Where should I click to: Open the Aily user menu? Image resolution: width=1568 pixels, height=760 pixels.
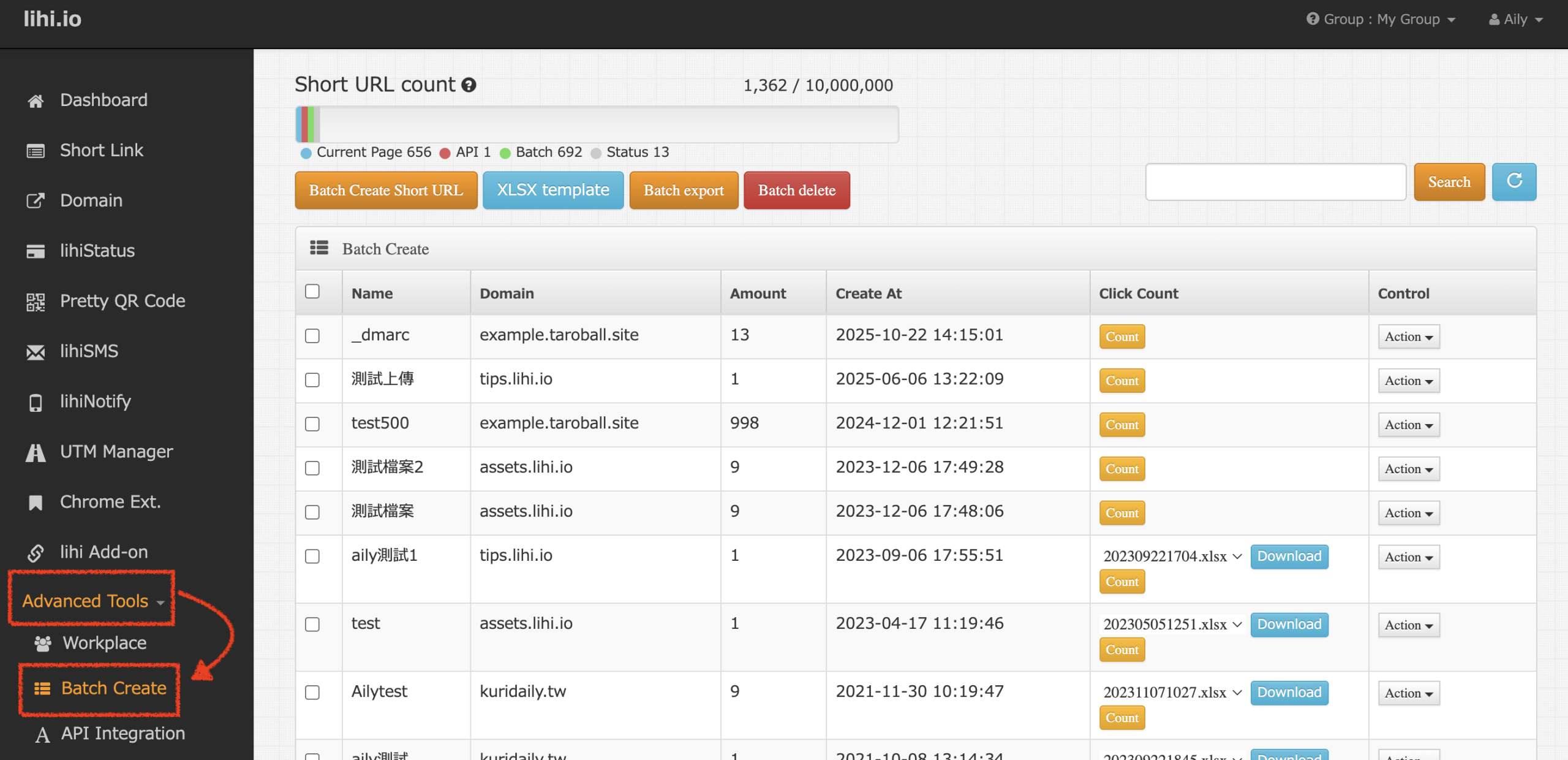(x=1515, y=19)
